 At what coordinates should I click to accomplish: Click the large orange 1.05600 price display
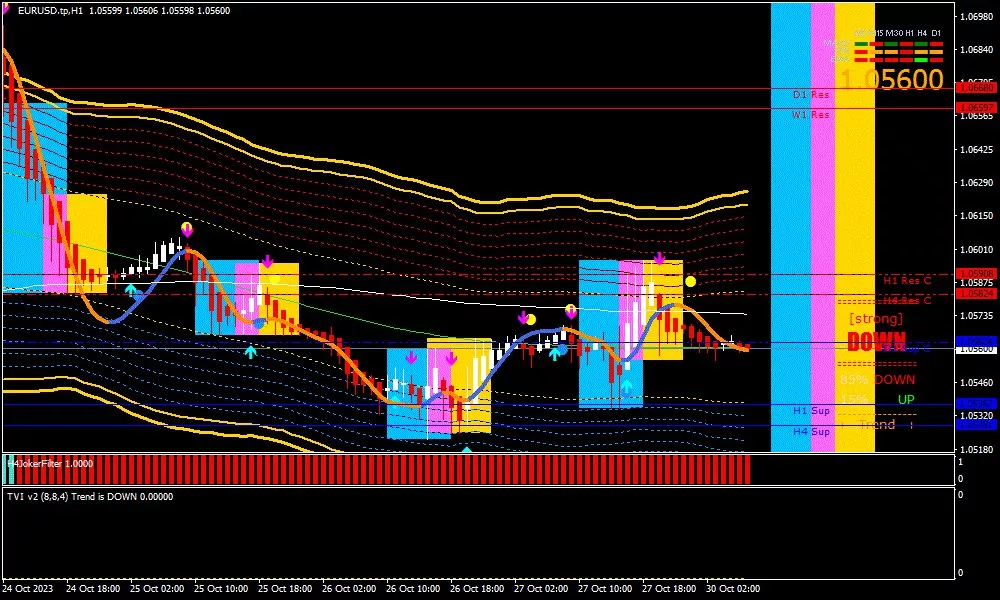892,80
